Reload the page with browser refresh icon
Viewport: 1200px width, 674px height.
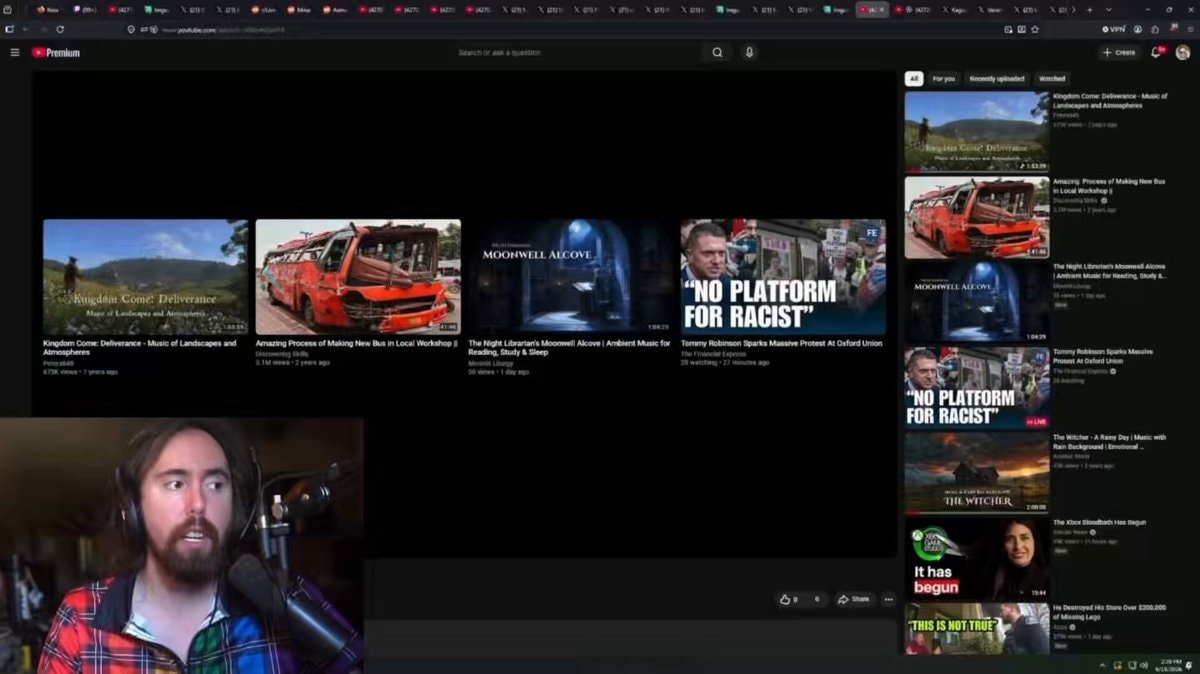[x=60, y=29]
